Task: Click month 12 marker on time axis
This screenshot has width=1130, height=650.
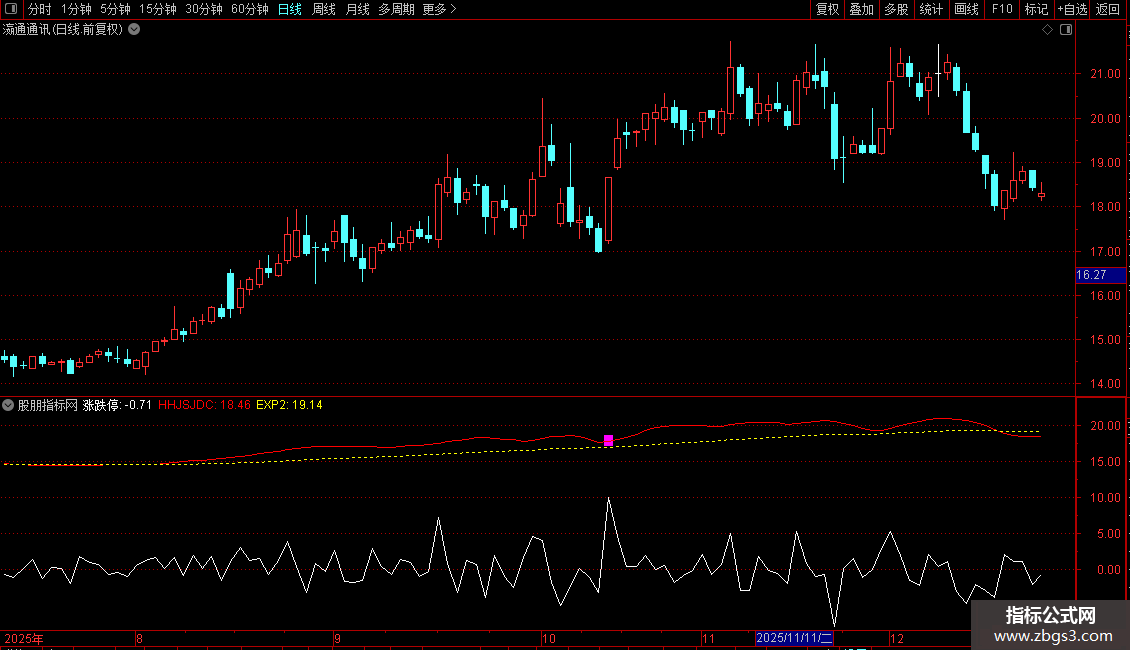Action: 897,638
